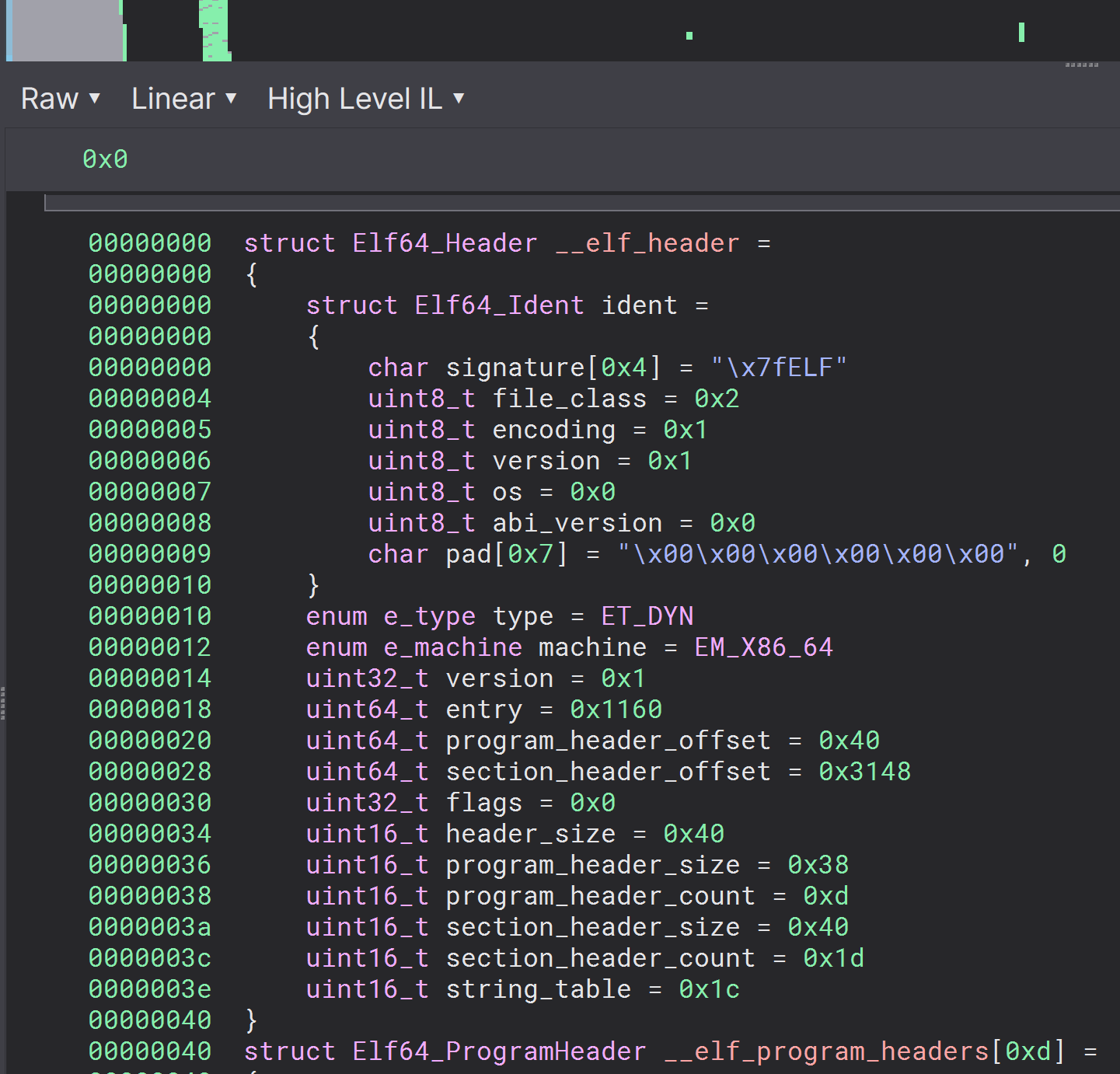Select the EM_X86_64 machine value
This screenshot has width=1120, height=1074.
click(x=763, y=647)
